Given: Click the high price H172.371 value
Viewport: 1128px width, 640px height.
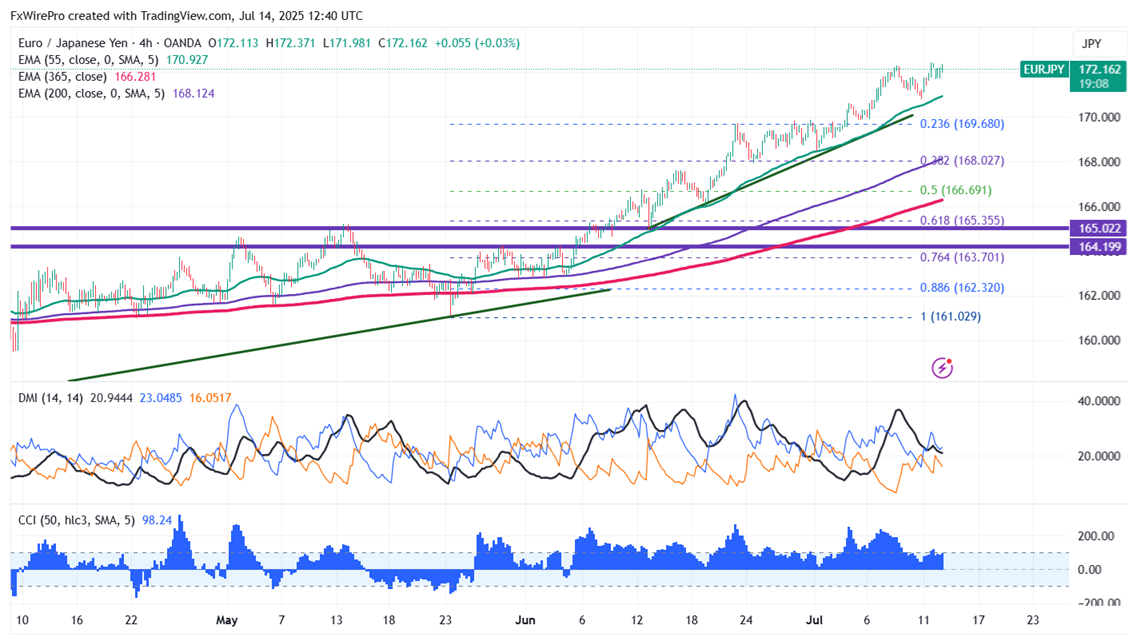Looking at the screenshot, I should tap(291, 43).
